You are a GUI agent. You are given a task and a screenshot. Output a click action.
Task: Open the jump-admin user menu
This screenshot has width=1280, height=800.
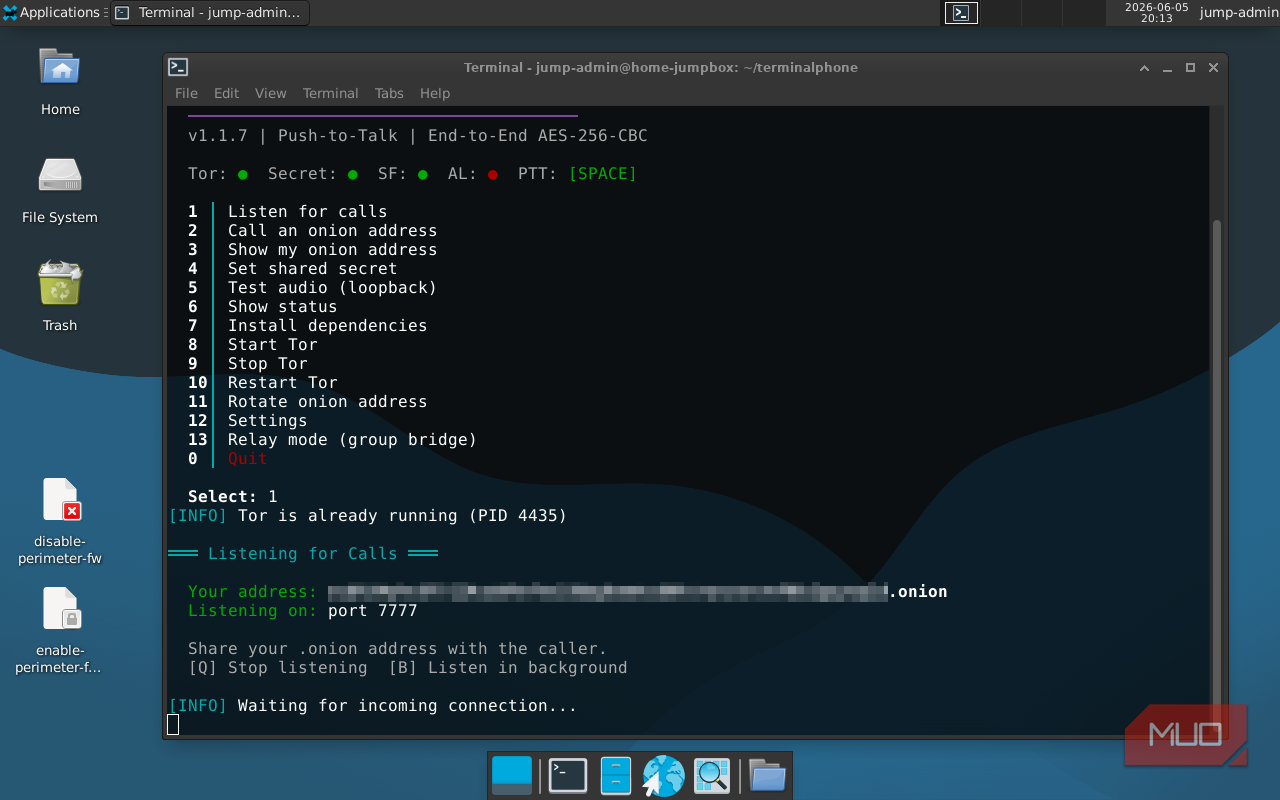1238,13
